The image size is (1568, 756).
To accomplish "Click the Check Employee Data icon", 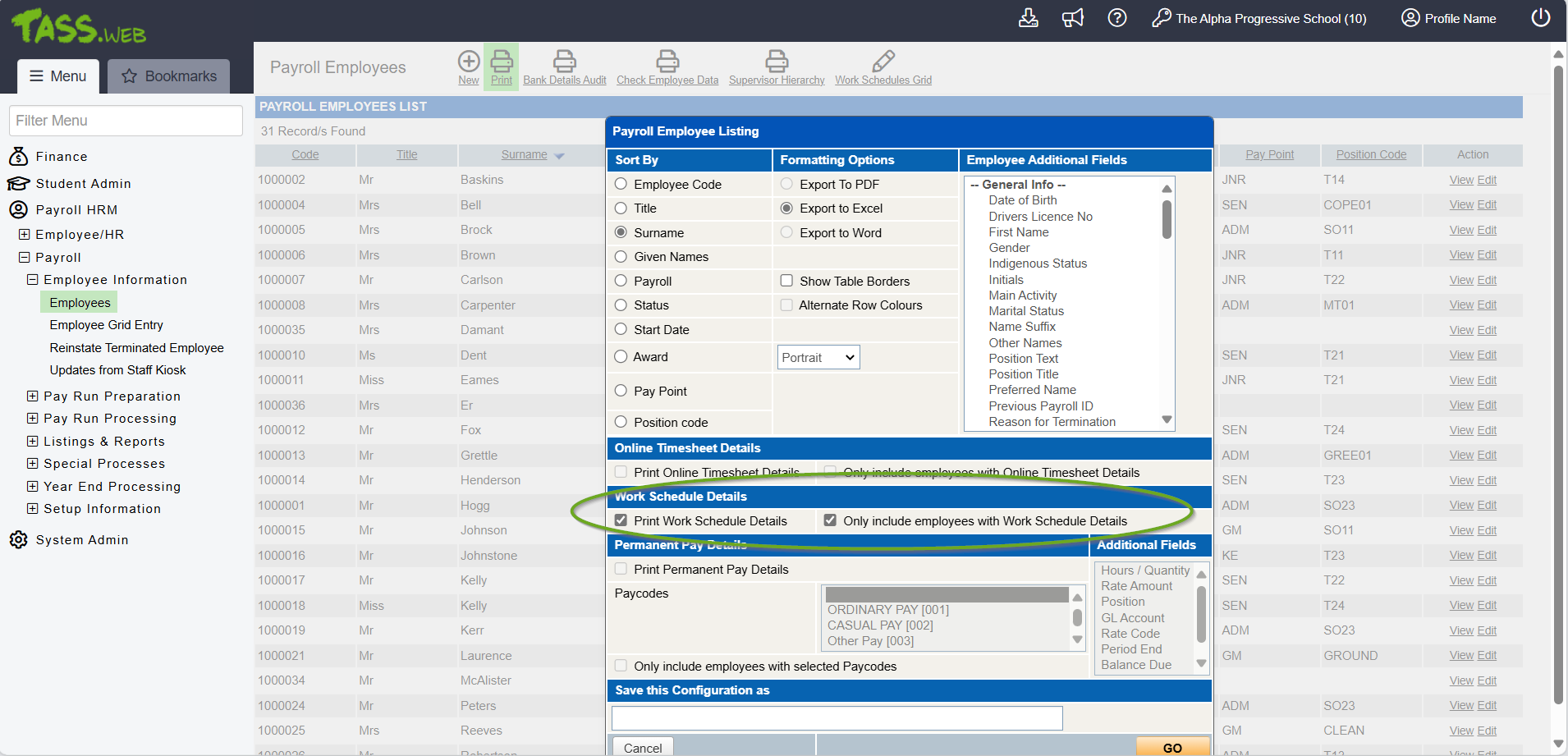I will click(x=667, y=62).
